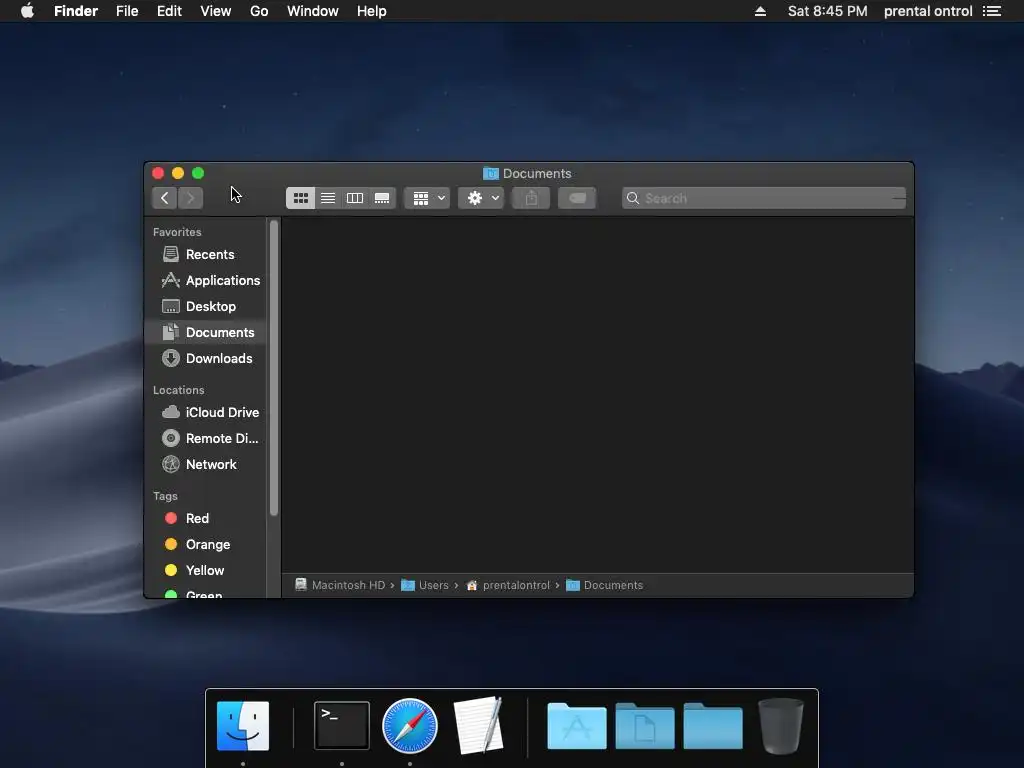Click the Network globe icon
Screen dimensions: 1024x768
[x=170, y=464]
